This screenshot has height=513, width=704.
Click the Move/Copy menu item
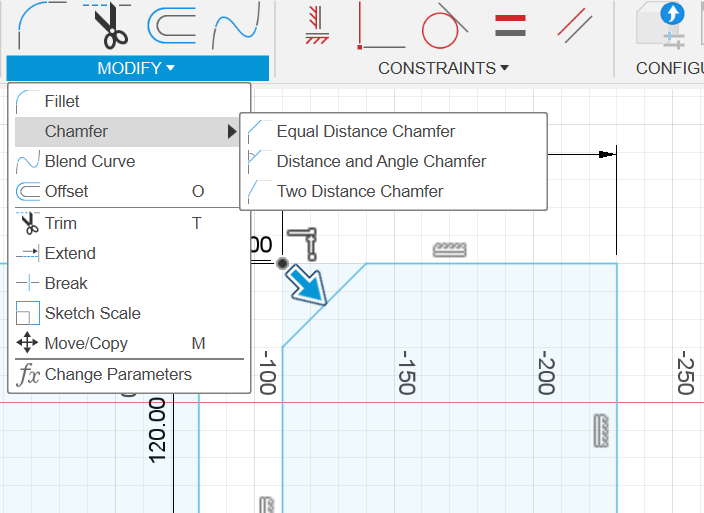click(x=86, y=343)
